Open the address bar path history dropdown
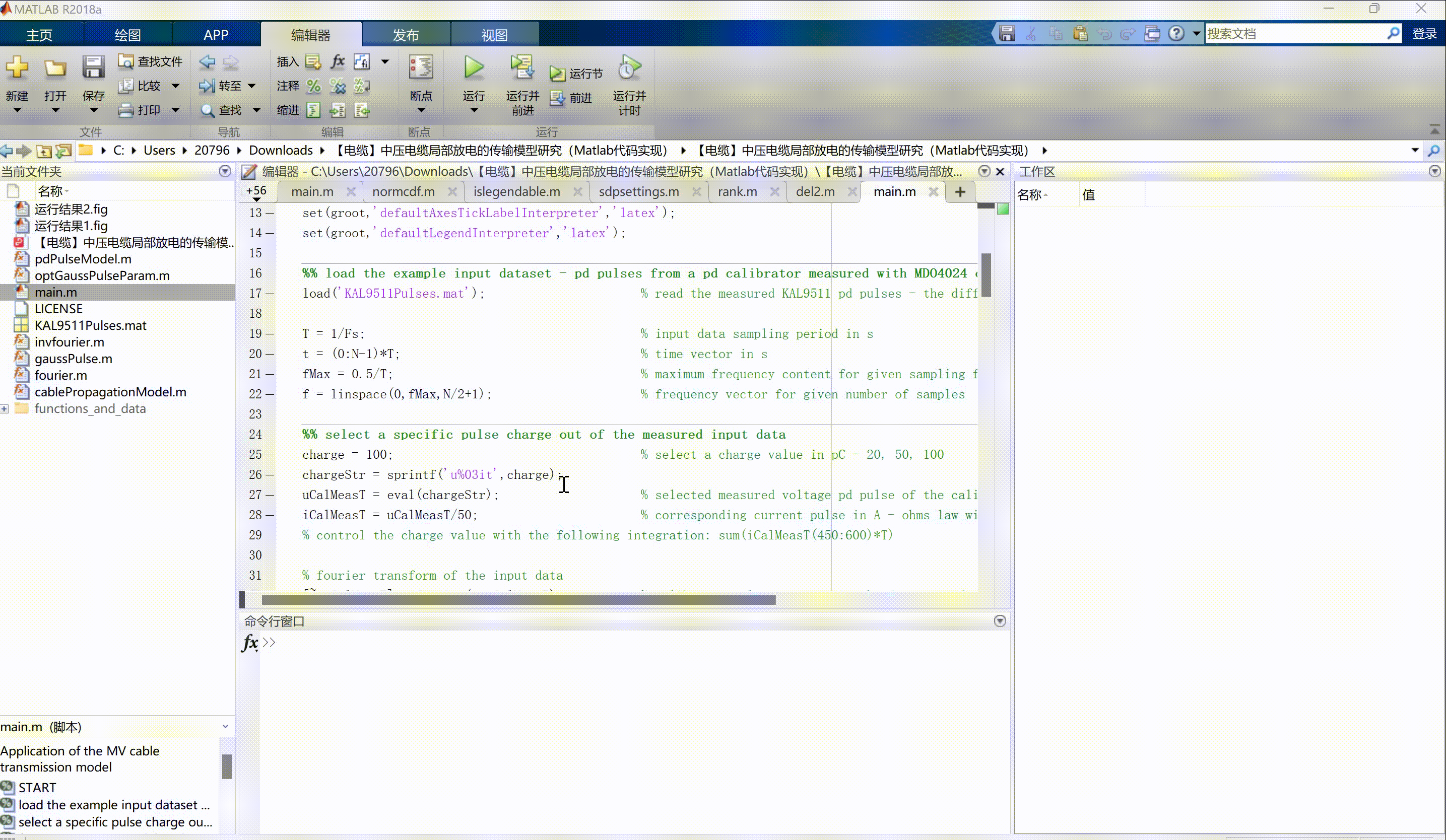This screenshot has width=1446, height=840. 1415,151
